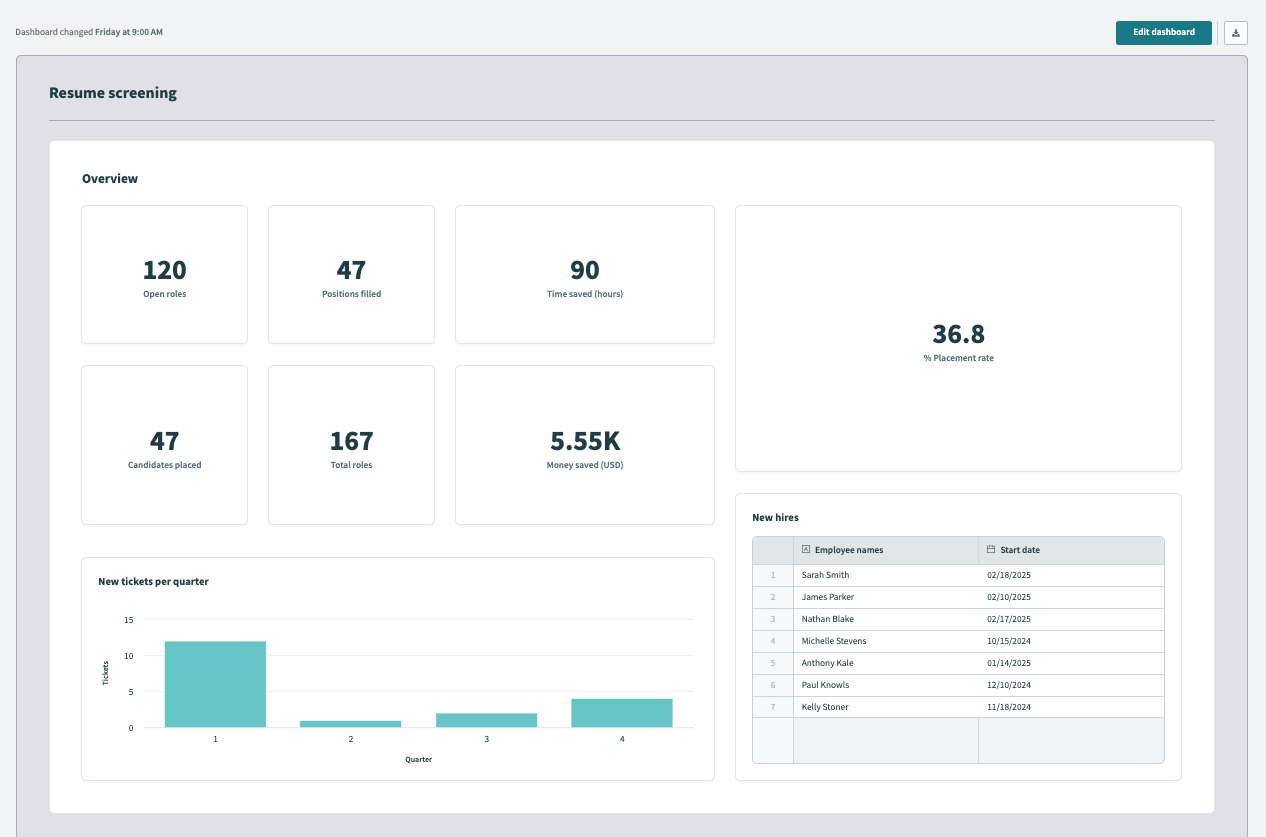Click the Candidates placed card
This screenshot has height=837, width=1266.
(x=164, y=445)
